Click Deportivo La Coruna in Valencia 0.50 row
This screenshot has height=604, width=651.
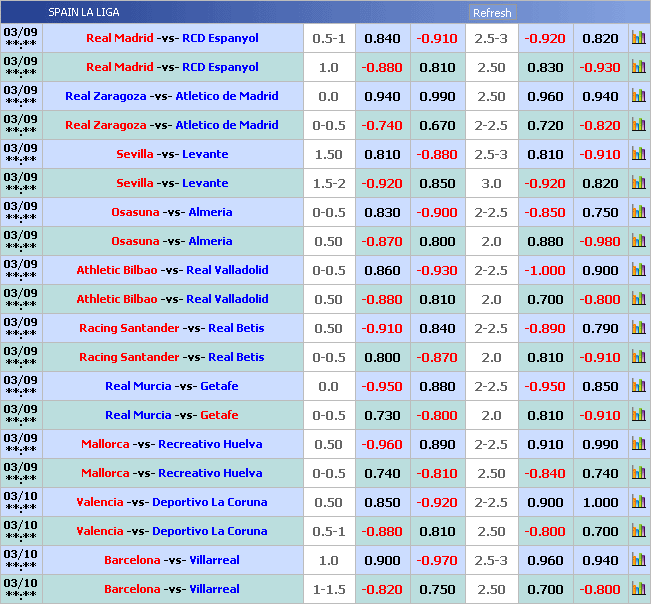210,502
